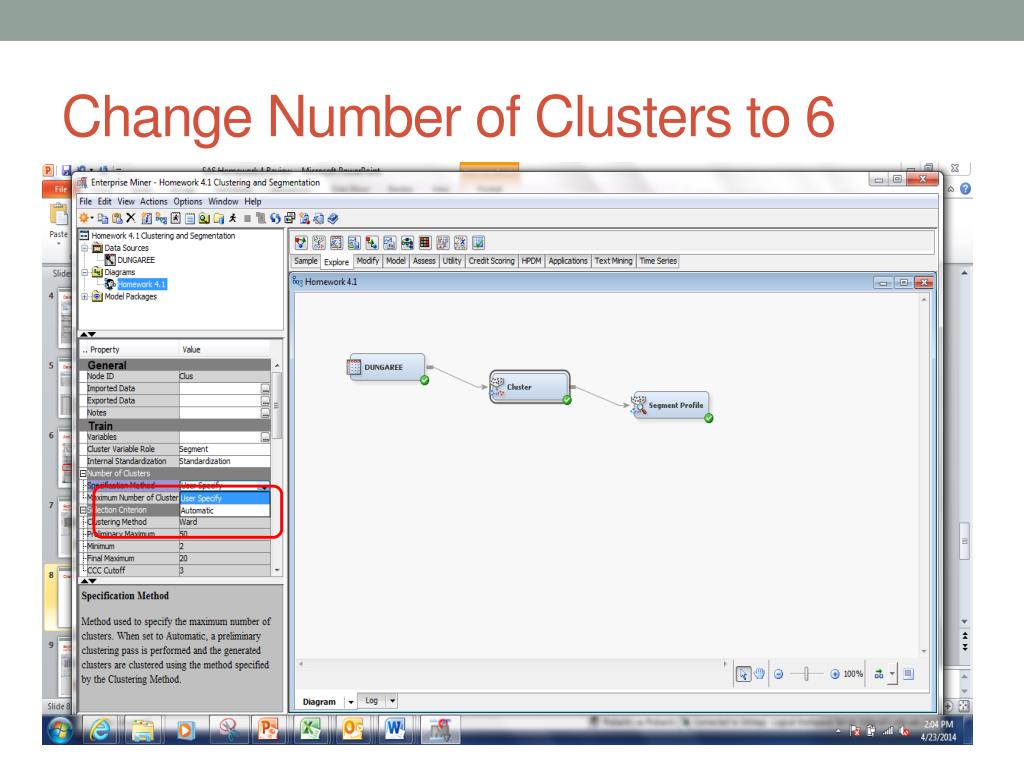Switch to the Credit Scoring tab
1024x768 pixels.
click(492, 261)
